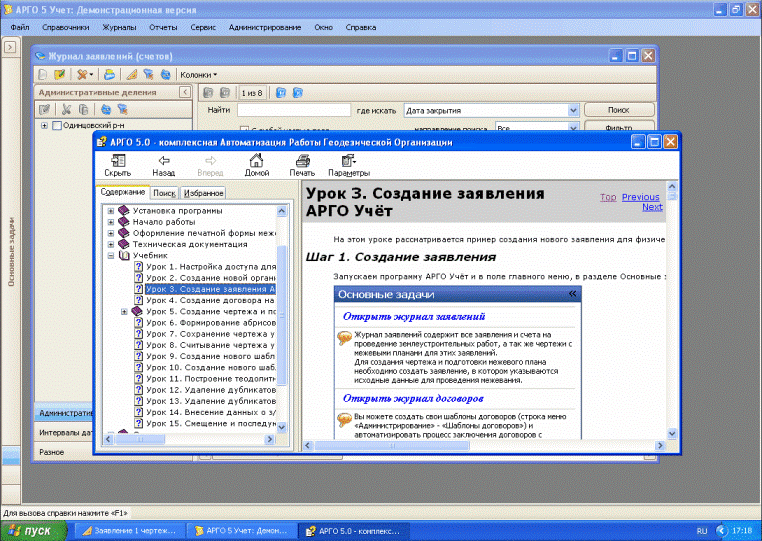
Task: Click the help content horizontal scrollbar thumb
Action: pyautogui.click(x=392, y=445)
